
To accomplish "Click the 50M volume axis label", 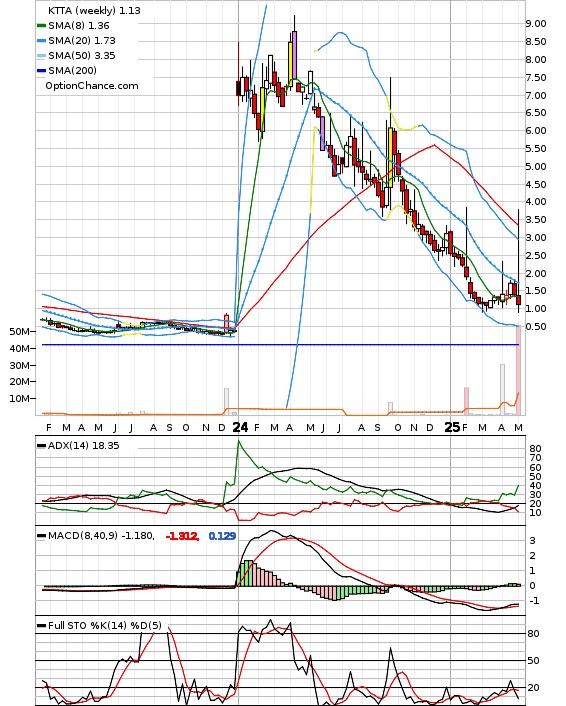I will coord(20,332).
